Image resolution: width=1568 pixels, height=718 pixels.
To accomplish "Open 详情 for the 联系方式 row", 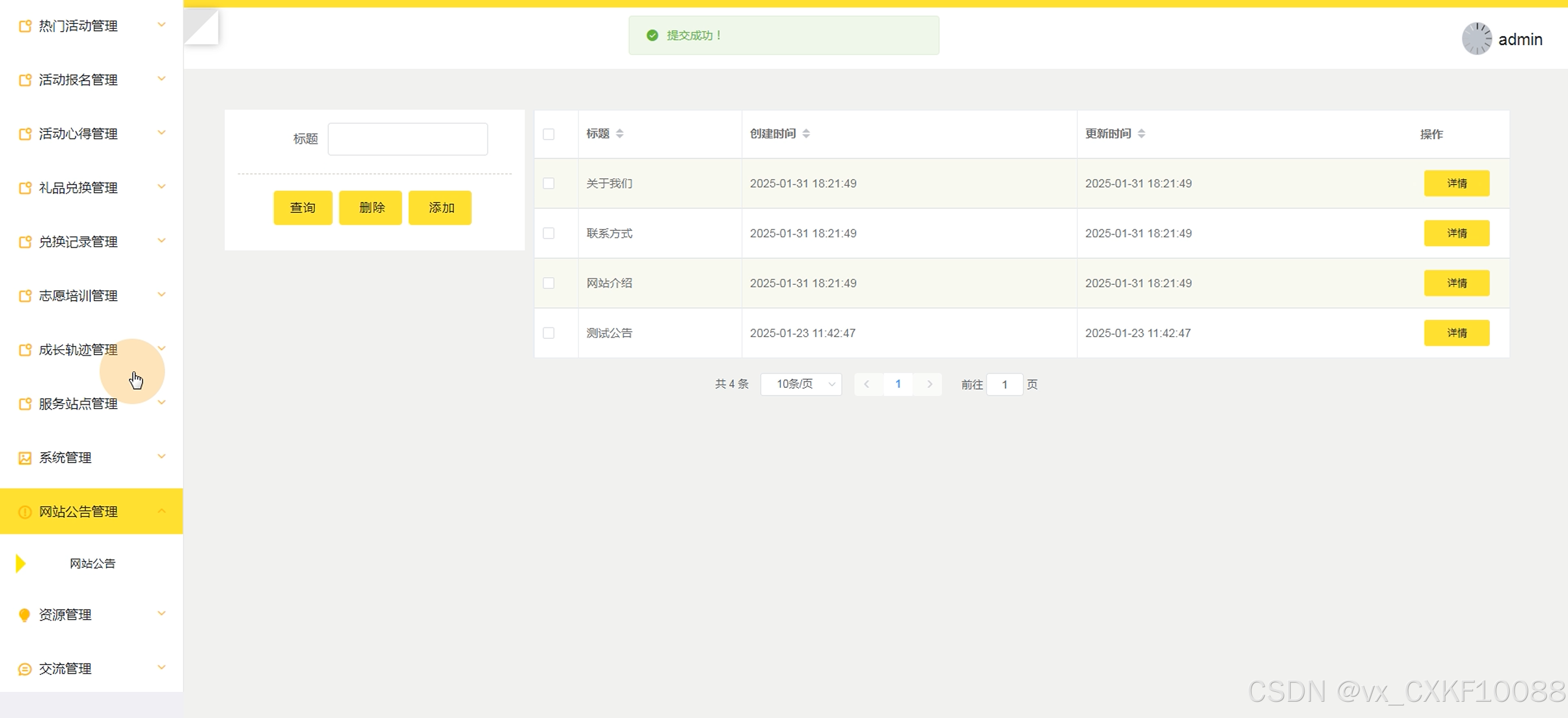I will (x=1455, y=233).
